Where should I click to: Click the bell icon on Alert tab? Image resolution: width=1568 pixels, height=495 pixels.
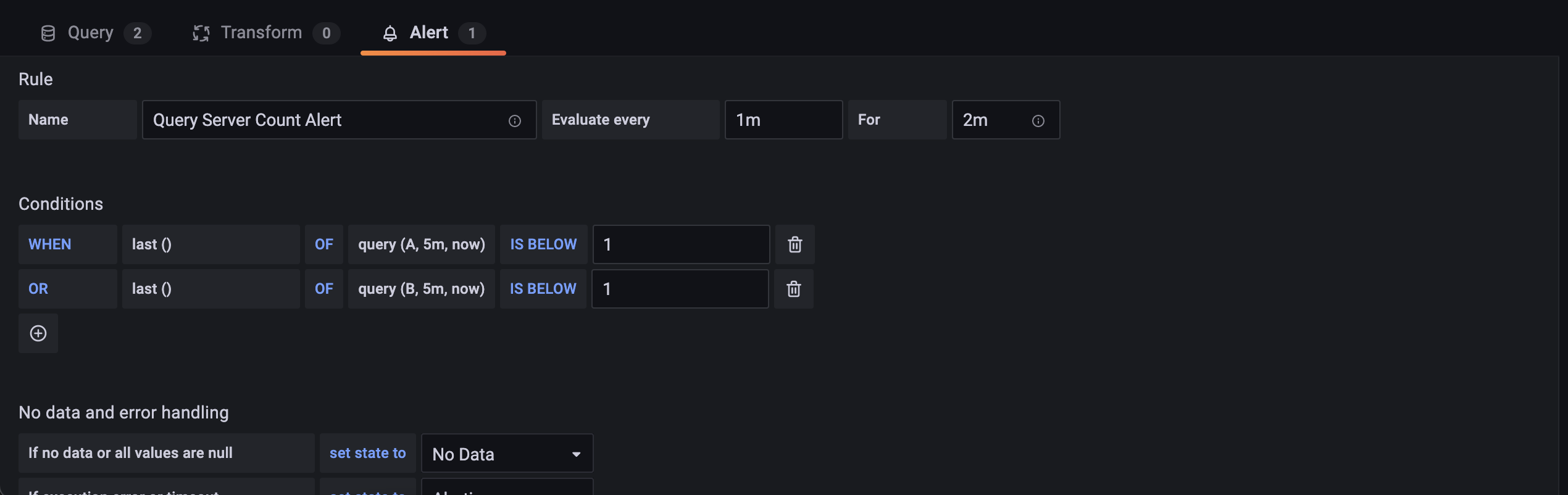pyautogui.click(x=390, y=33)
